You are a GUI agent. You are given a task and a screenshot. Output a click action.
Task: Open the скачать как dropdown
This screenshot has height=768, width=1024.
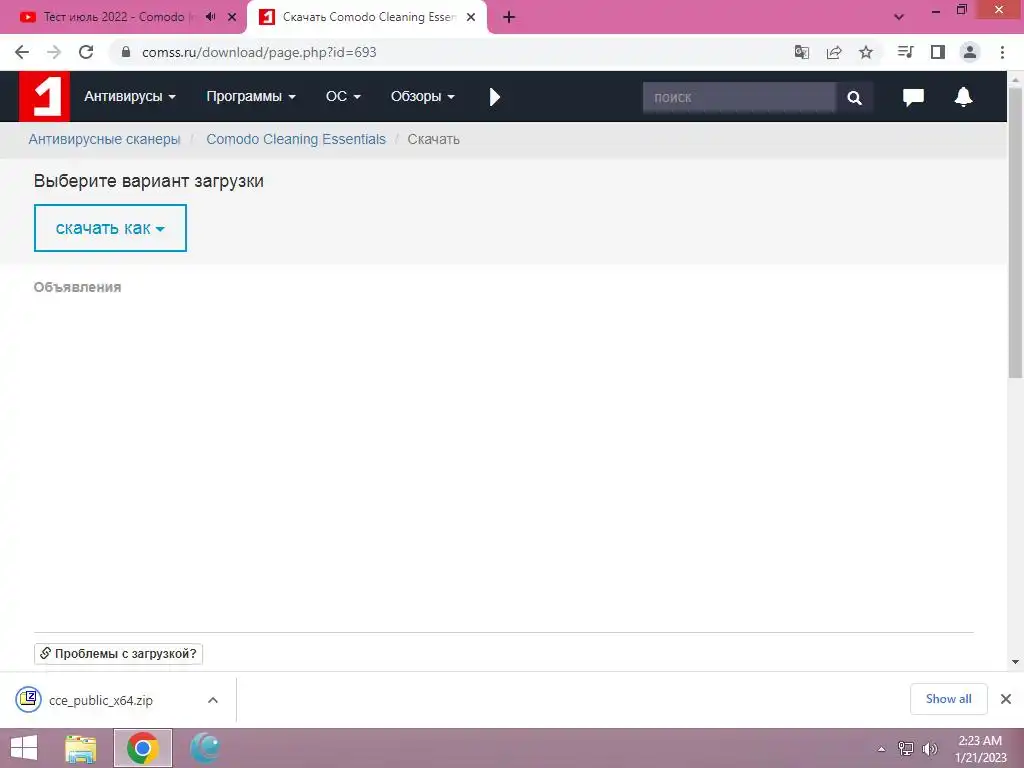[110, 228]
